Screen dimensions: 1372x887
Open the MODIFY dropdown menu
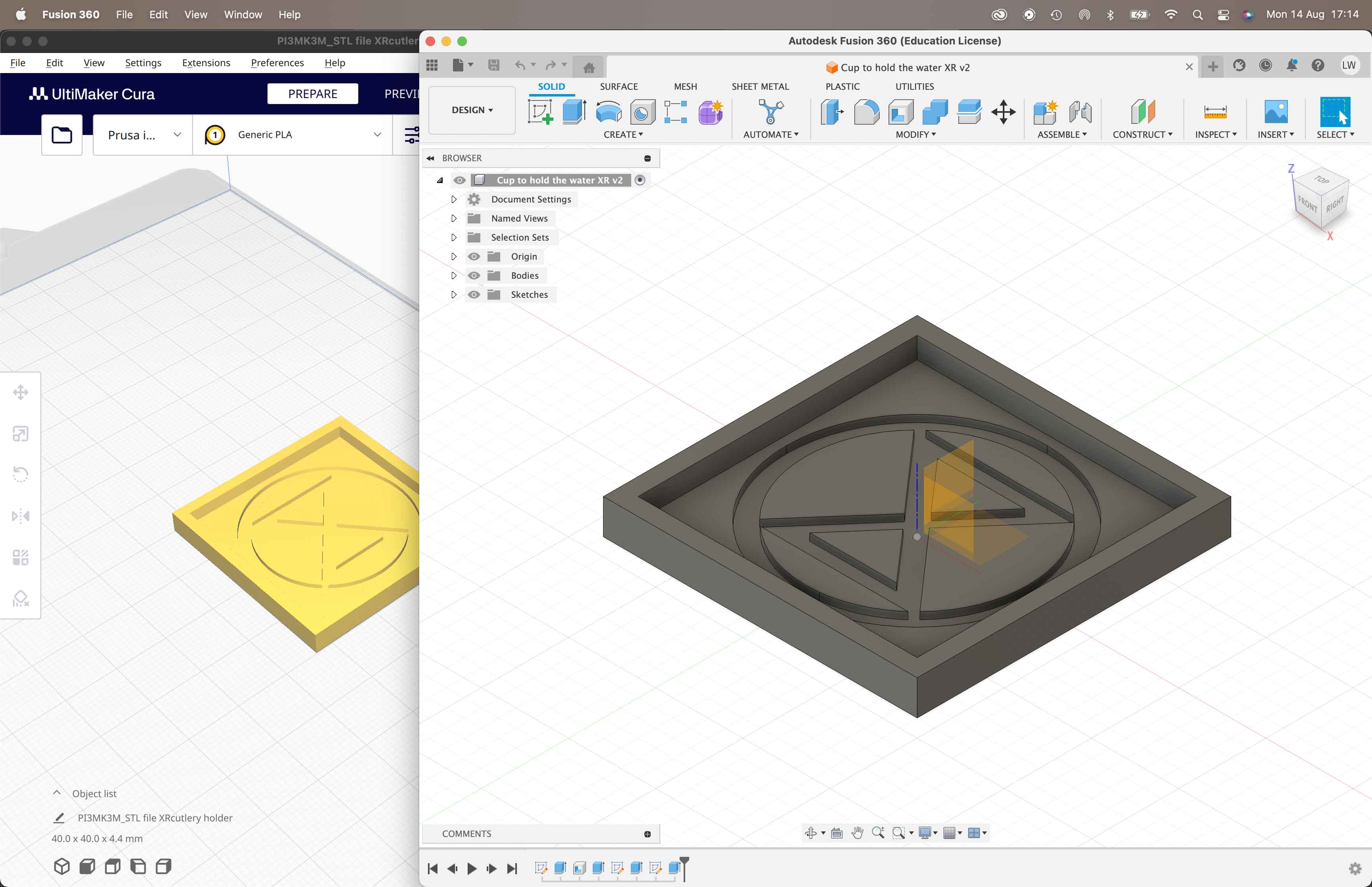coord(915,134)
